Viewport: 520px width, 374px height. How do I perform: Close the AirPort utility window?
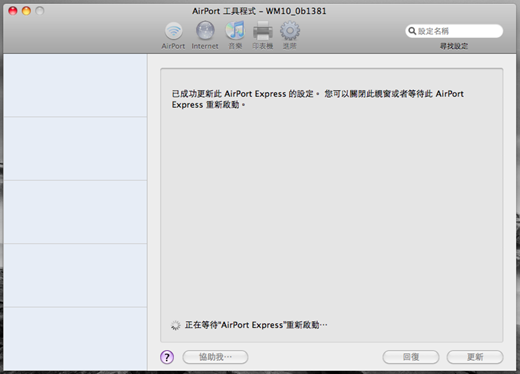[13, 11]
